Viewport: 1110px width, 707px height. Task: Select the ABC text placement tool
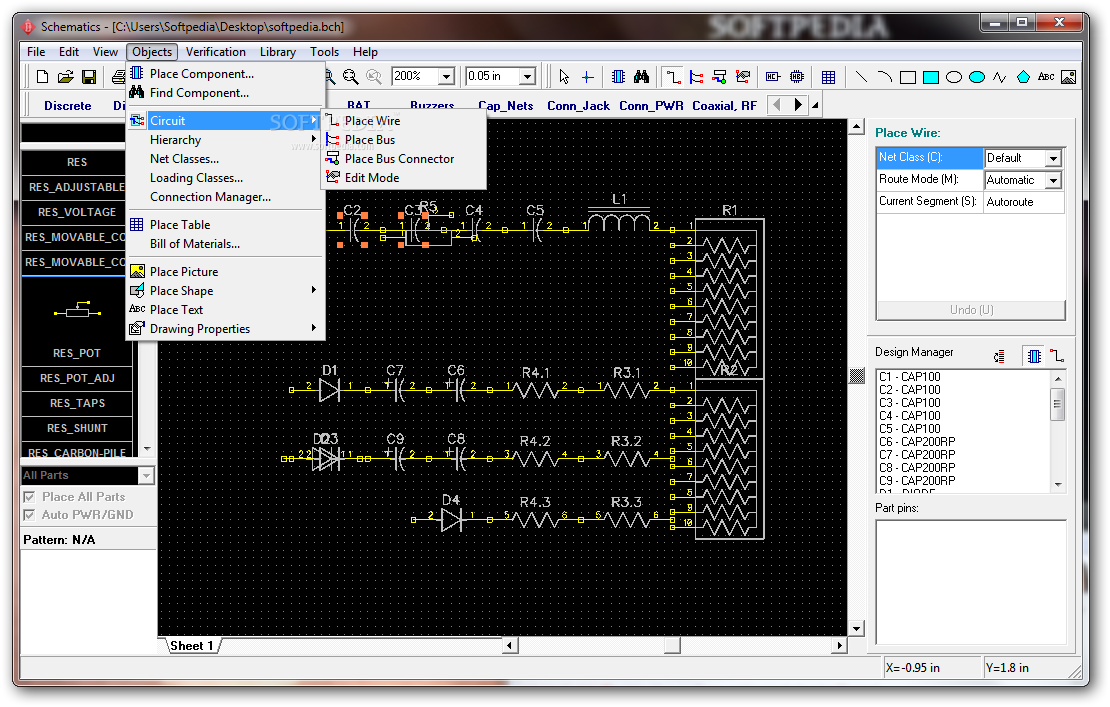[x=1046, y=76]
